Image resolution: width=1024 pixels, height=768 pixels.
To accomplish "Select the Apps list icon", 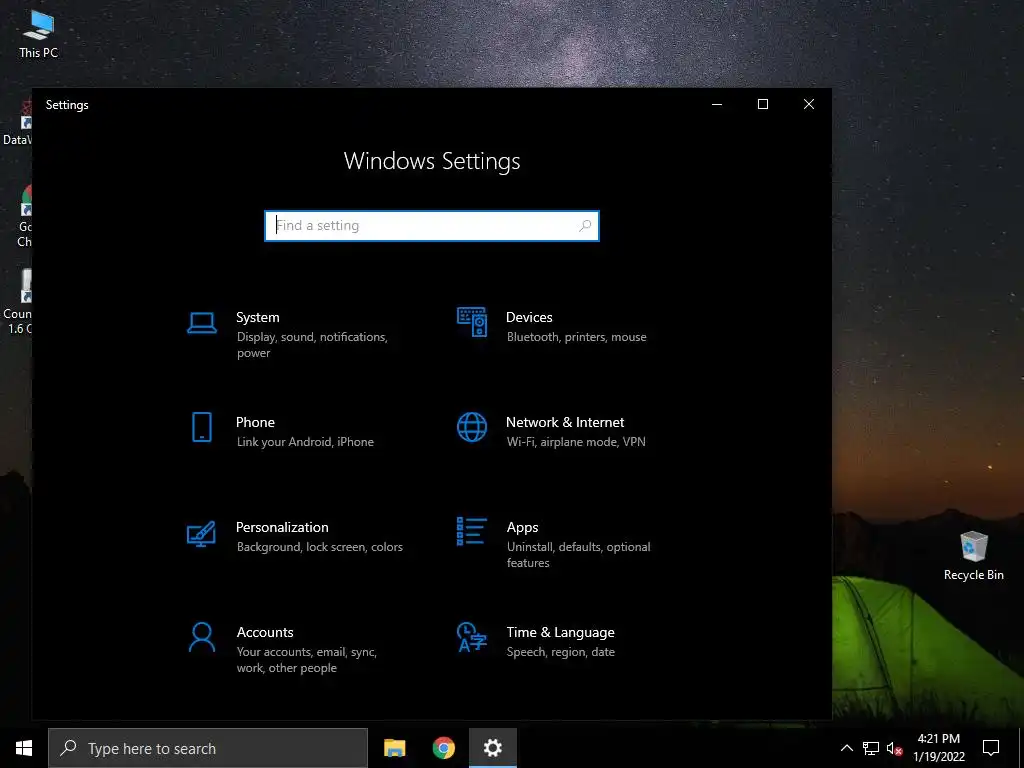I will tap(472, 531).
